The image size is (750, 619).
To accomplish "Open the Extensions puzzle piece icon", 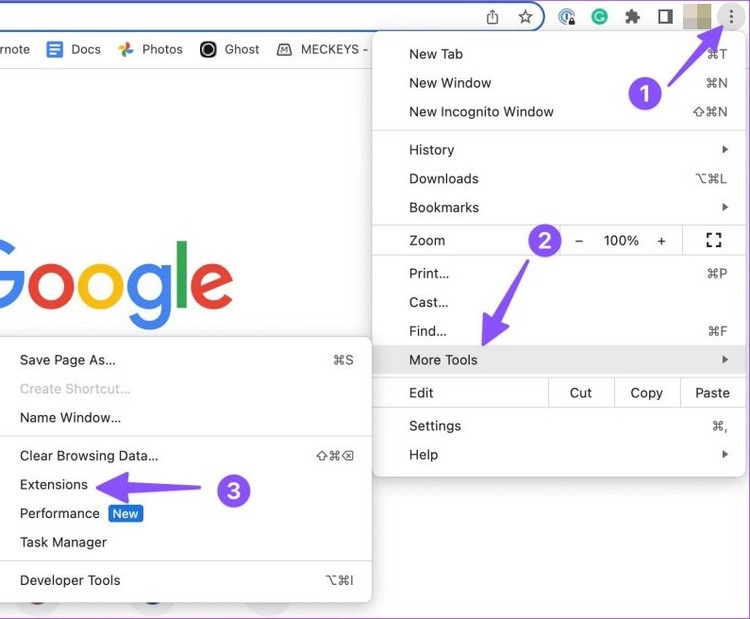I will tap(632, 17).
